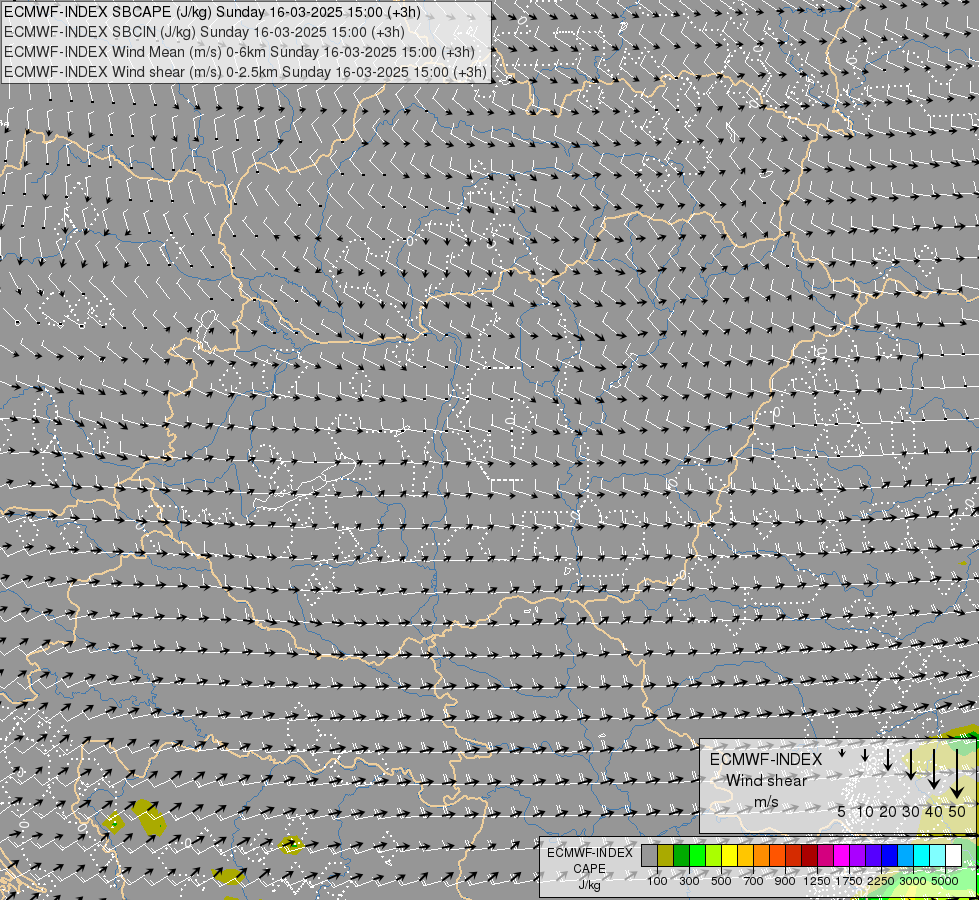Click the 900 value on CAPE scale
Image resolution: width=979 pixels, height=900 pixels.
785,881
